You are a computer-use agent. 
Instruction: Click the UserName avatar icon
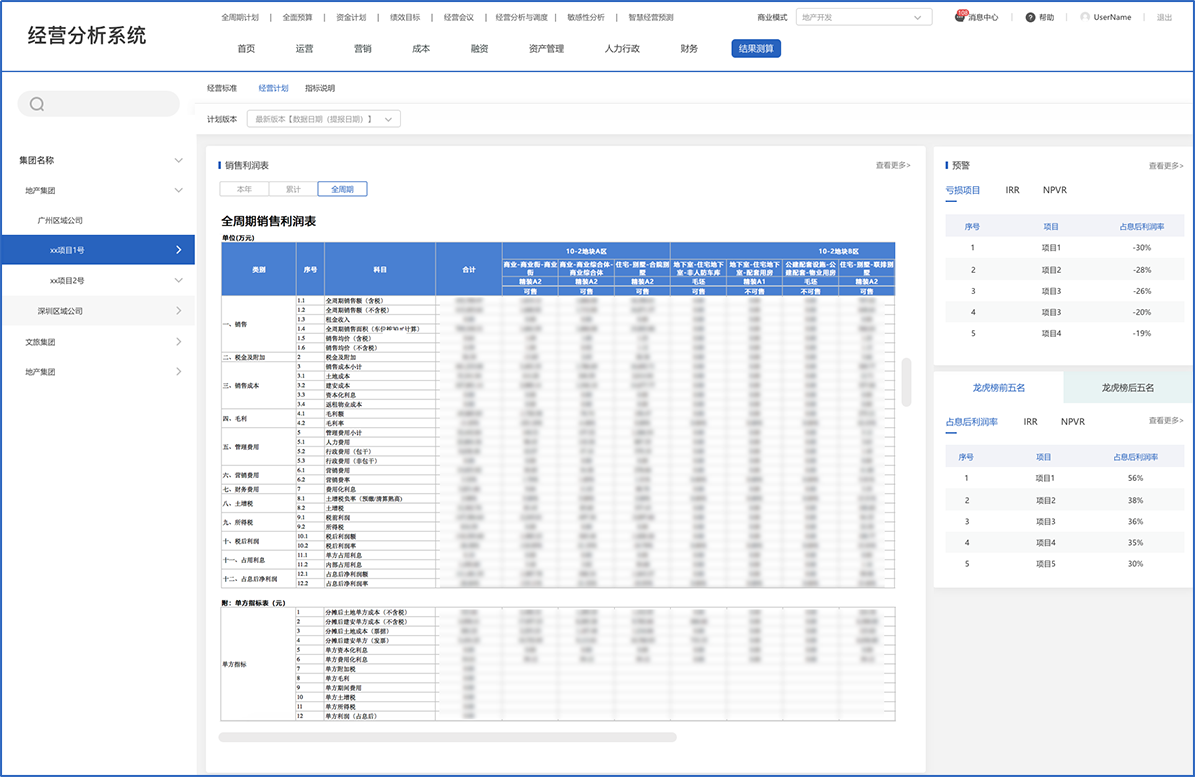click(1085, 17)
